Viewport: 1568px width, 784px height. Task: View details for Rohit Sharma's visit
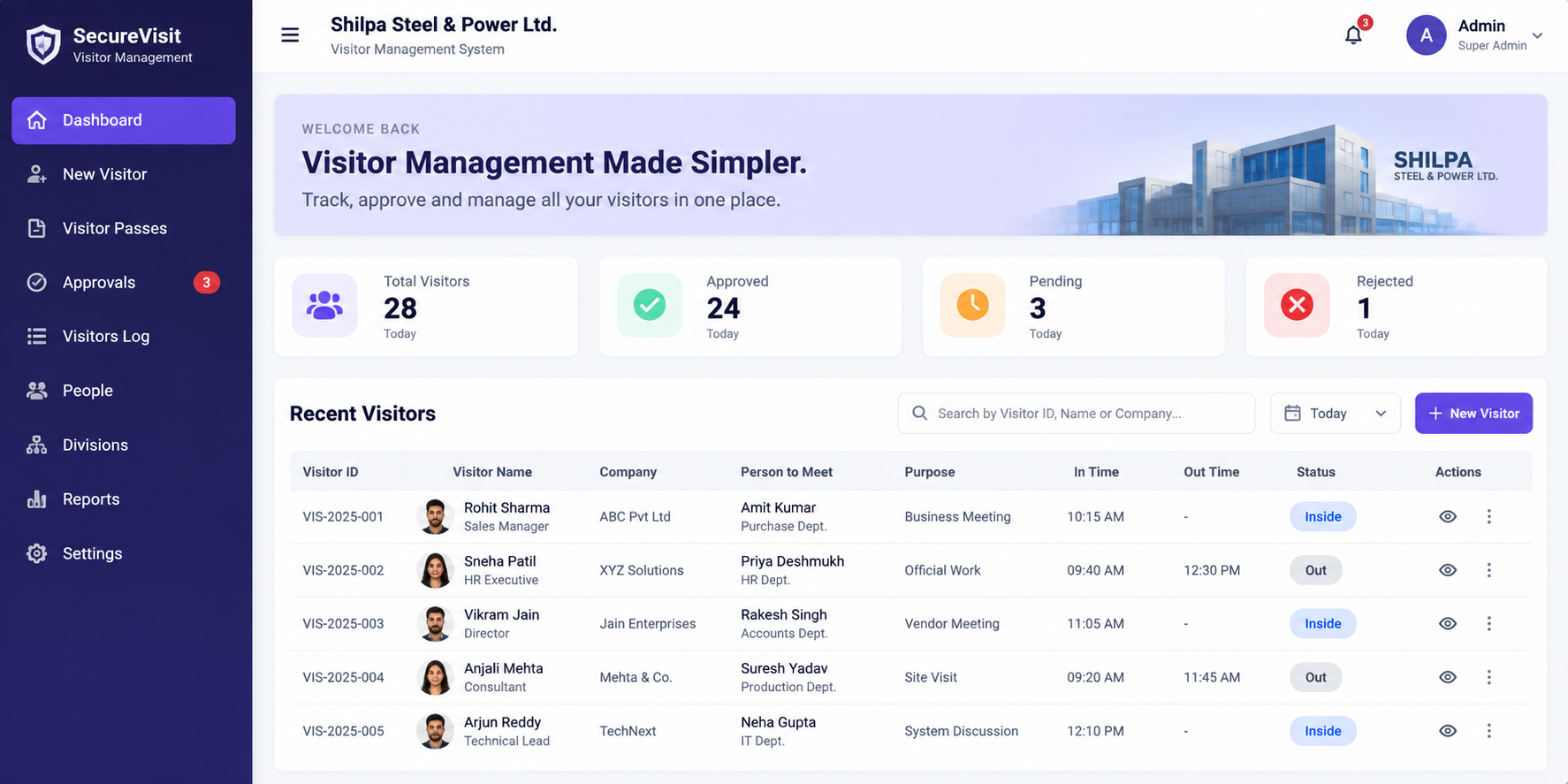(x=1448, y=516)
